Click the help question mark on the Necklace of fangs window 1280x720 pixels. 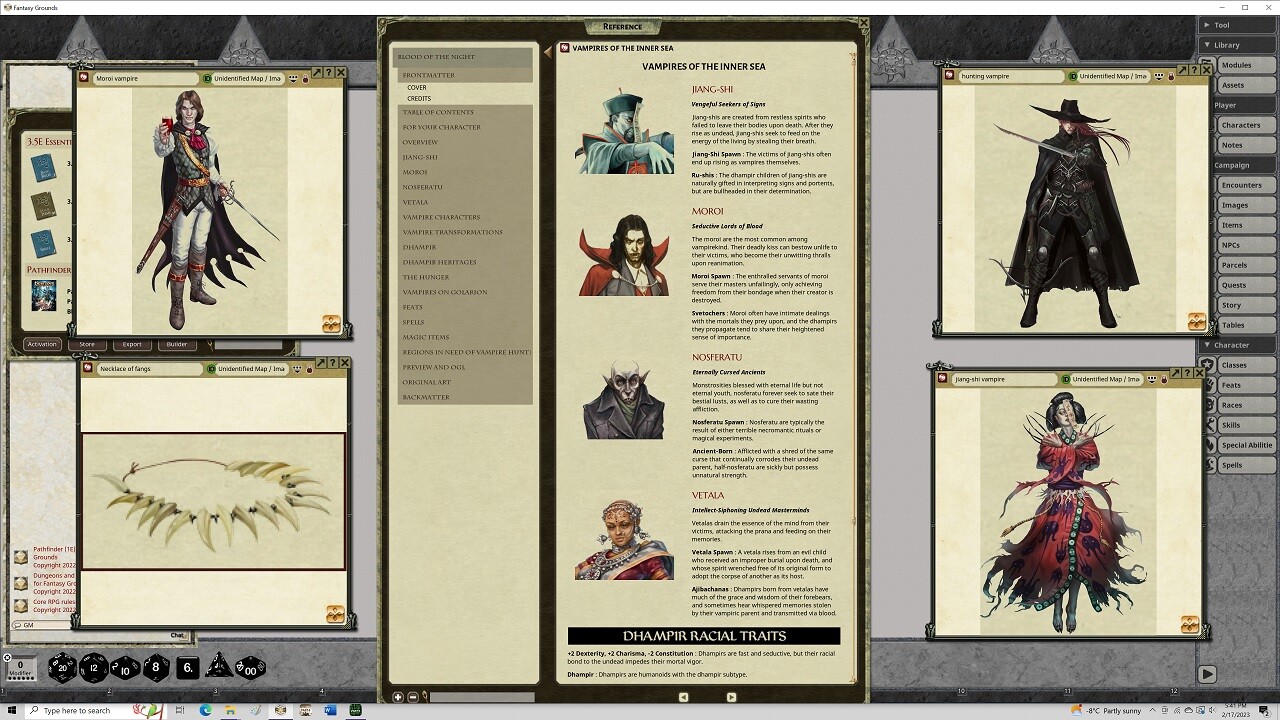333,363
